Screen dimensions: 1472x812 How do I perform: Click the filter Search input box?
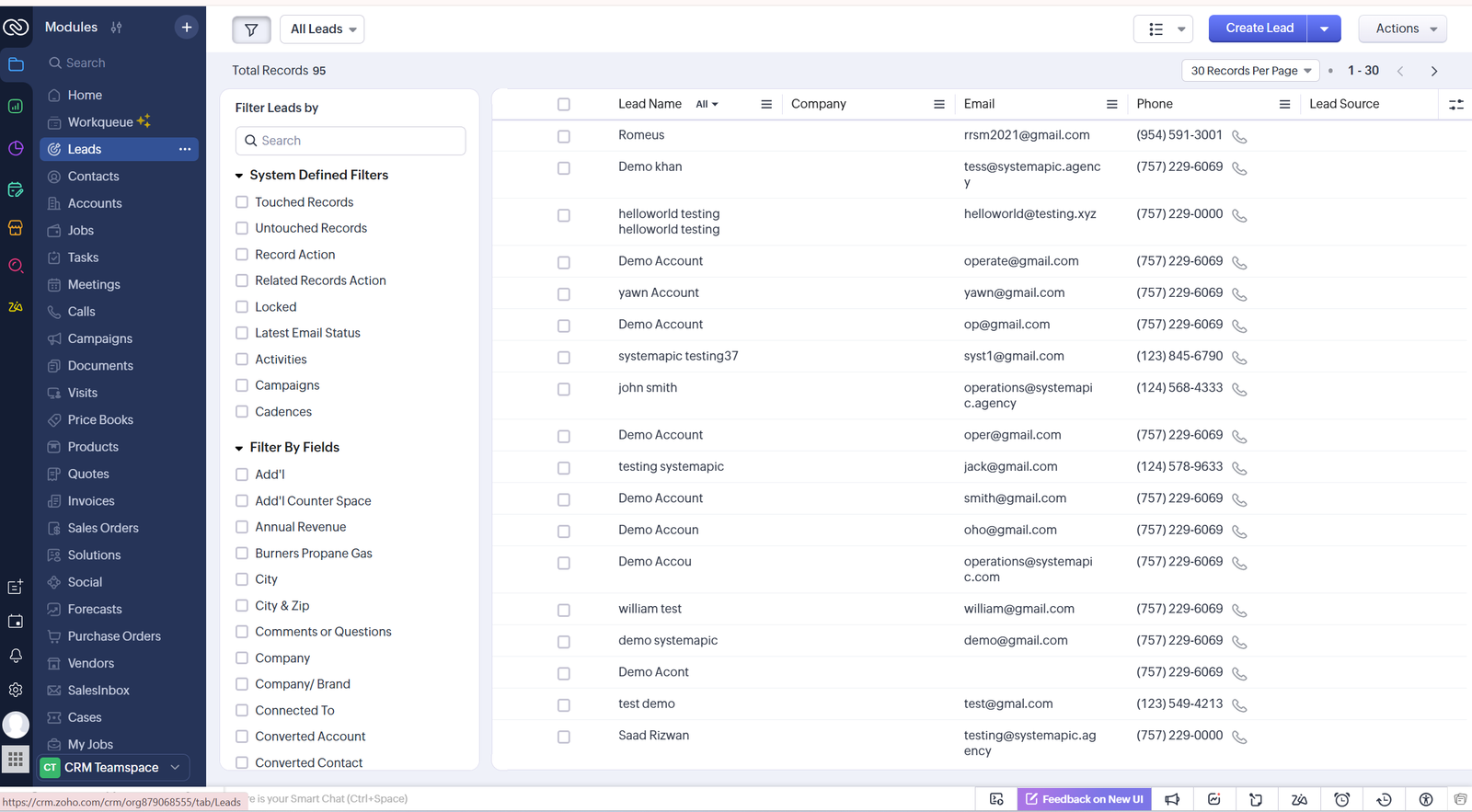[351, 141]
